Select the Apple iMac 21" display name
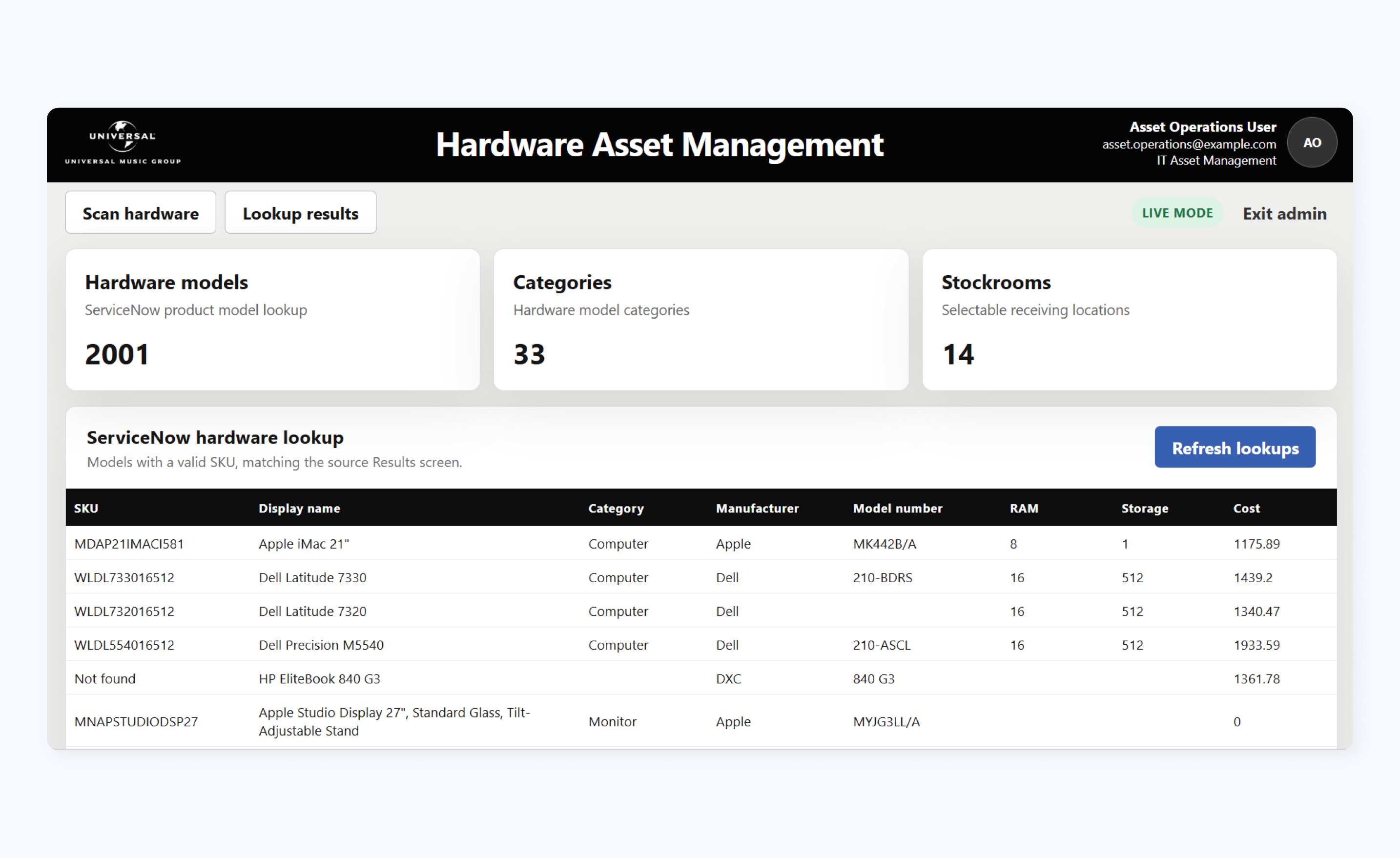1400x858 pixels. pos(304,544)
